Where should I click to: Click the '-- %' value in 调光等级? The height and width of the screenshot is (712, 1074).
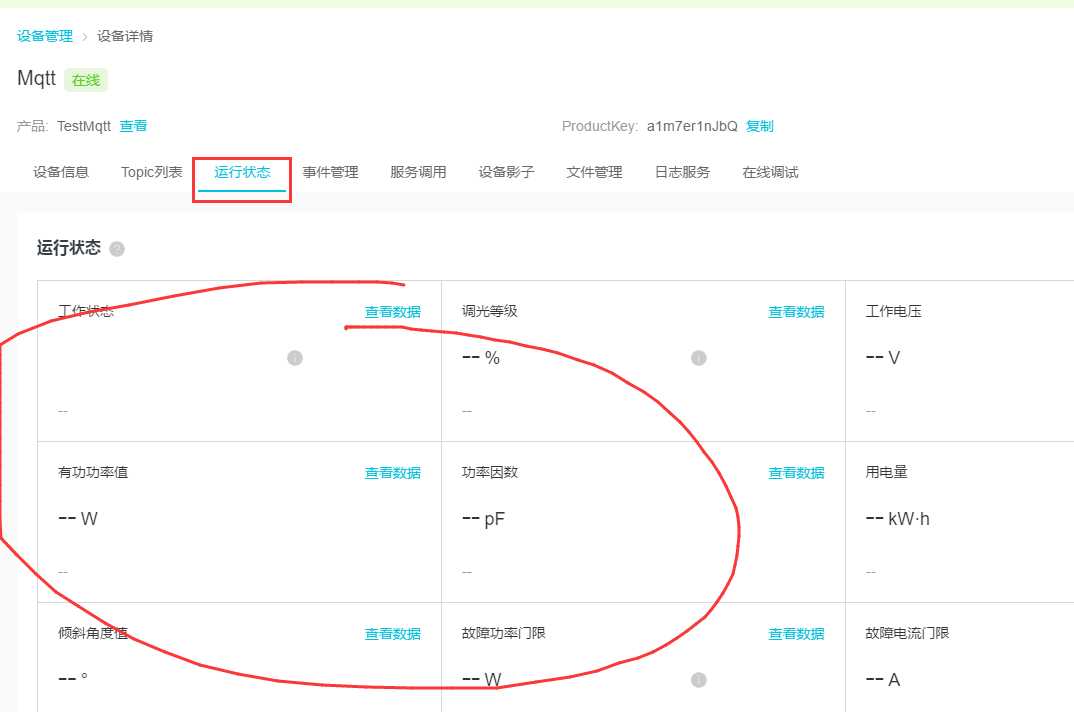coord(480,358)
